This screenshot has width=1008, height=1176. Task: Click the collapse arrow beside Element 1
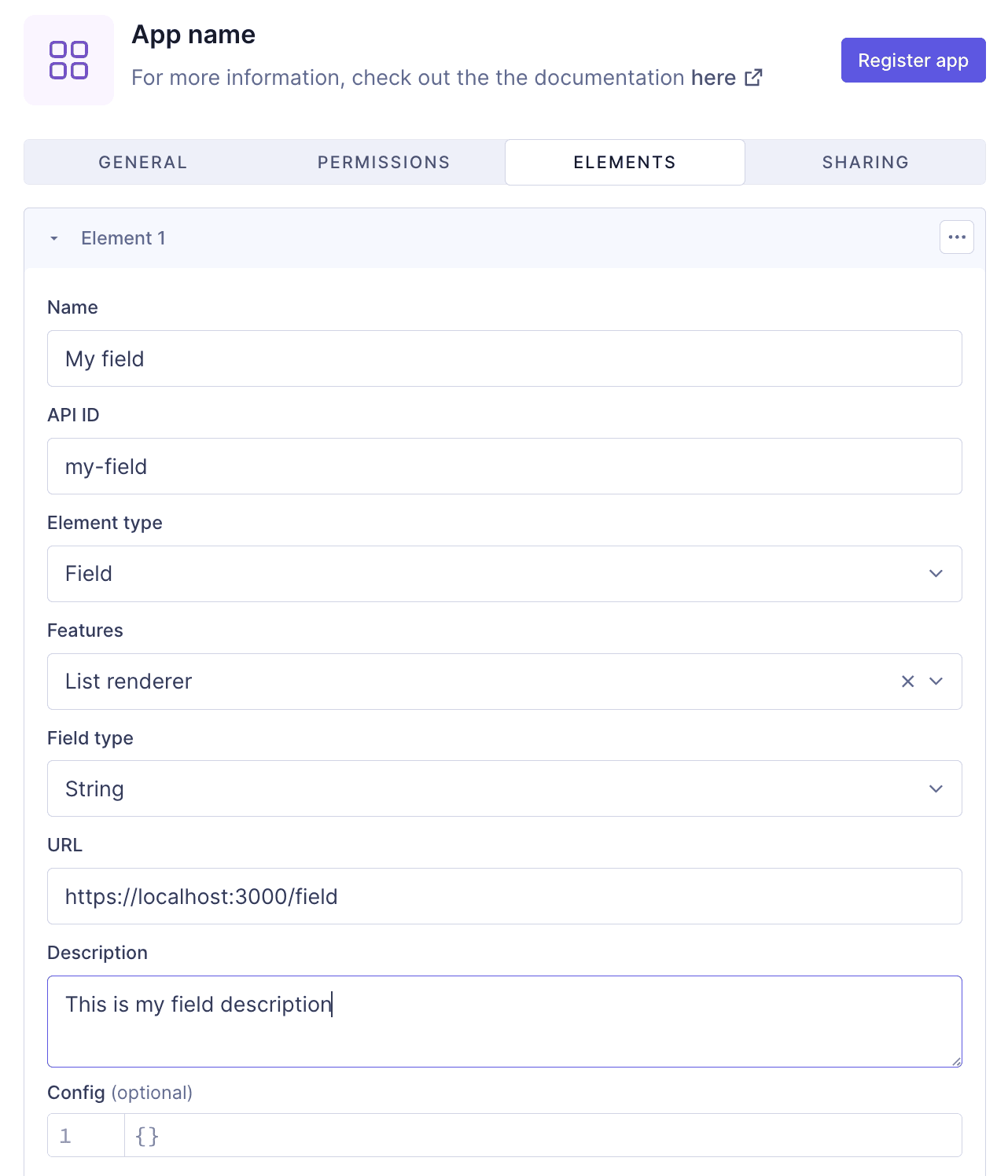[54, 237]
